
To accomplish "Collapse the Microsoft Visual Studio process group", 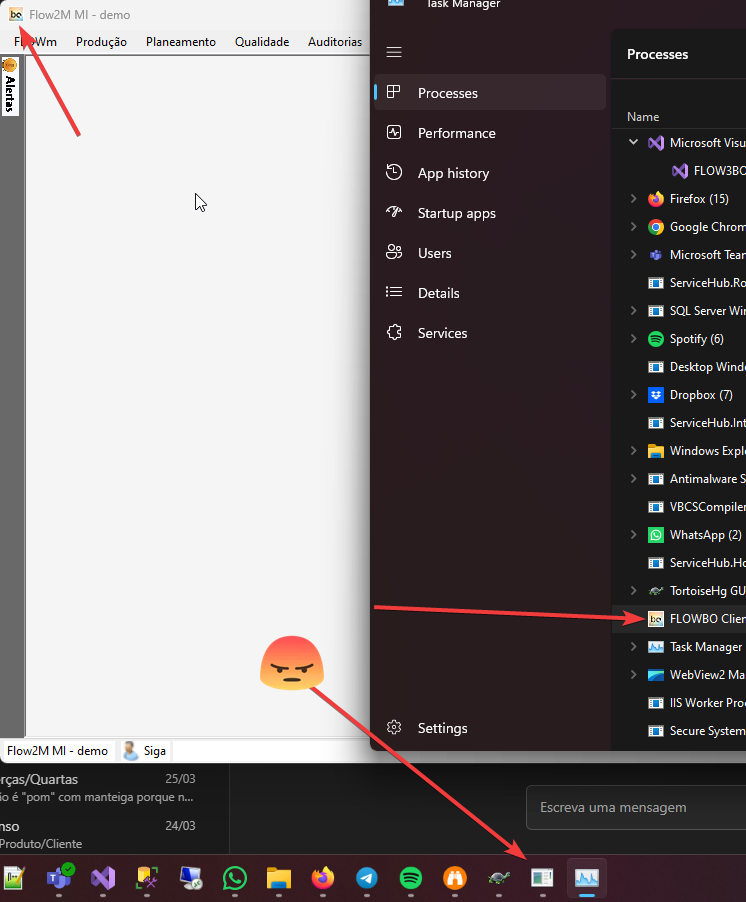I will (633, 142).
